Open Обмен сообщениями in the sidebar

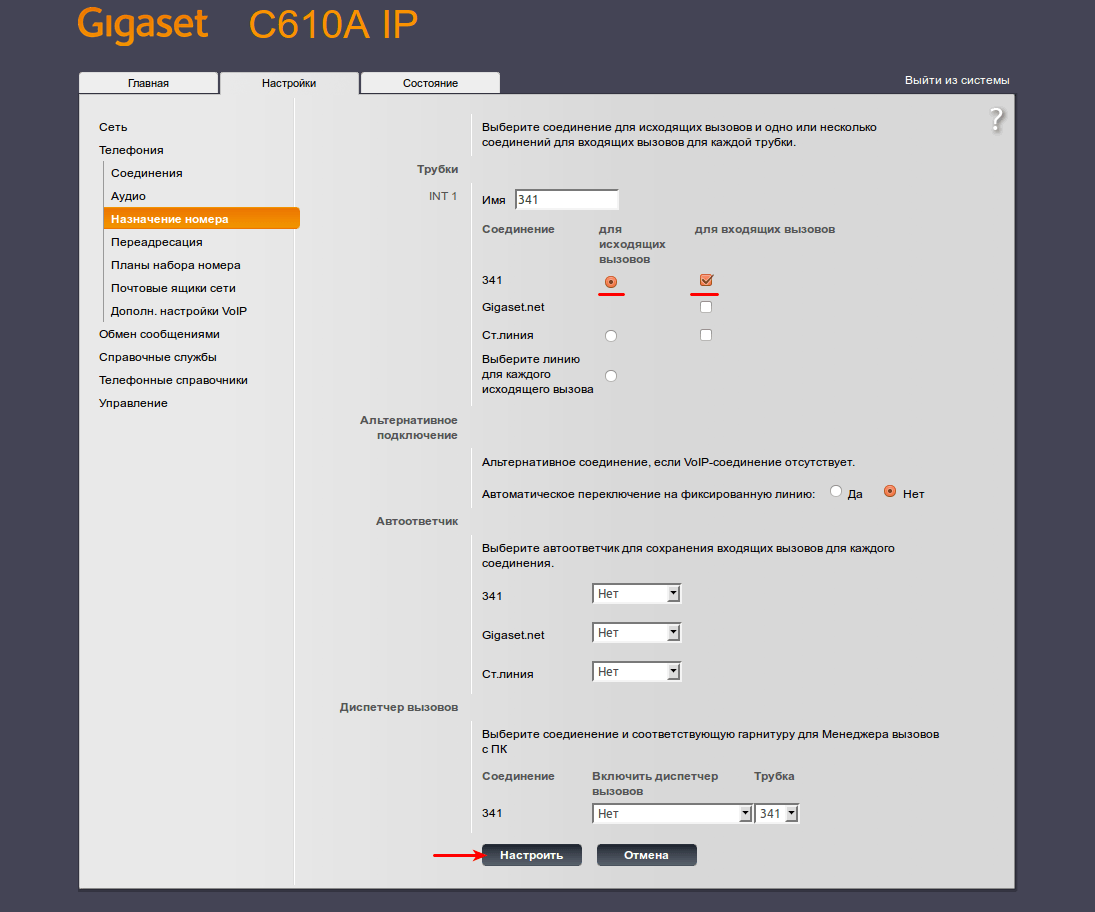tap(159, 334)
